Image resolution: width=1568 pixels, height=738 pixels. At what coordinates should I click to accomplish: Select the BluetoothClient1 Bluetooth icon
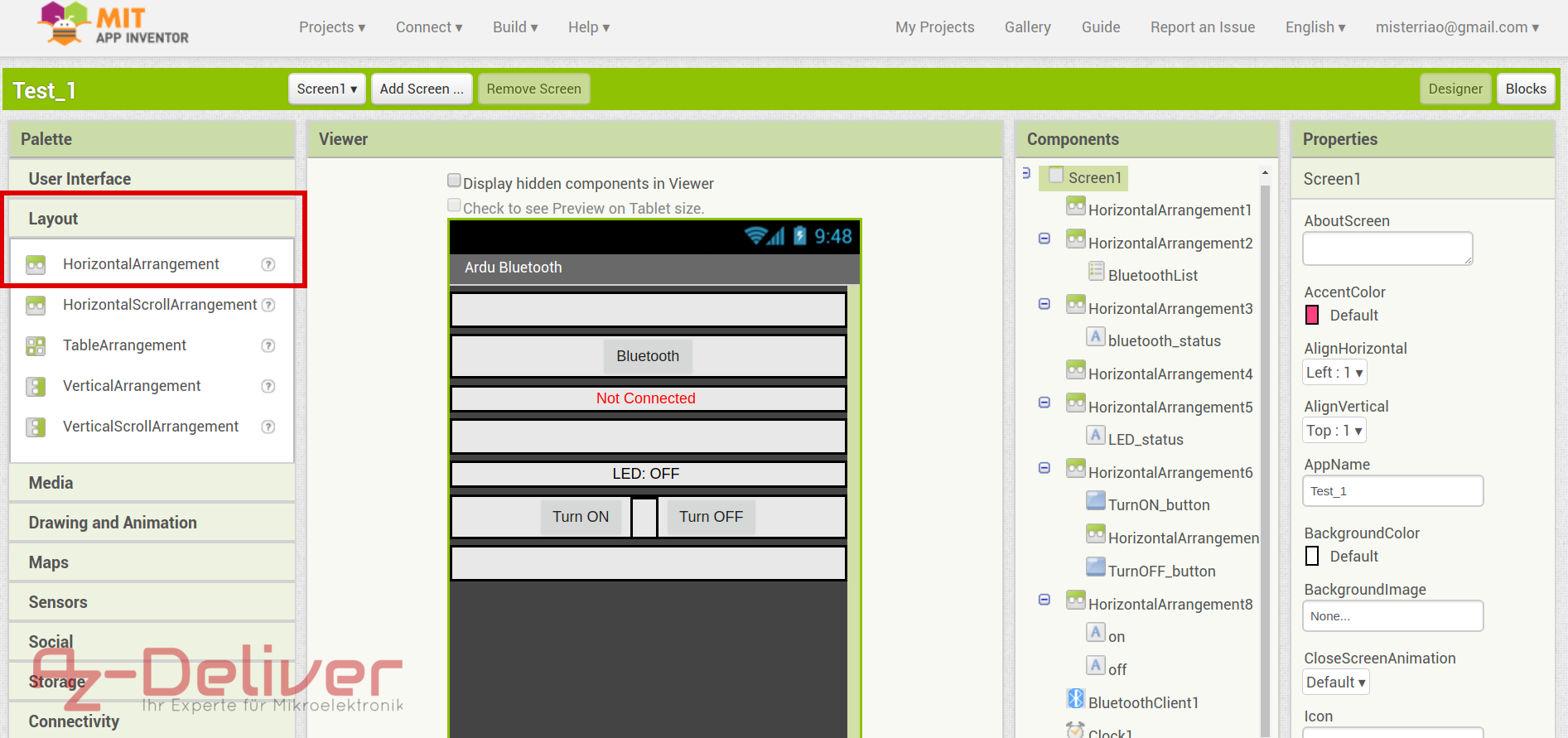point(1075,699)
